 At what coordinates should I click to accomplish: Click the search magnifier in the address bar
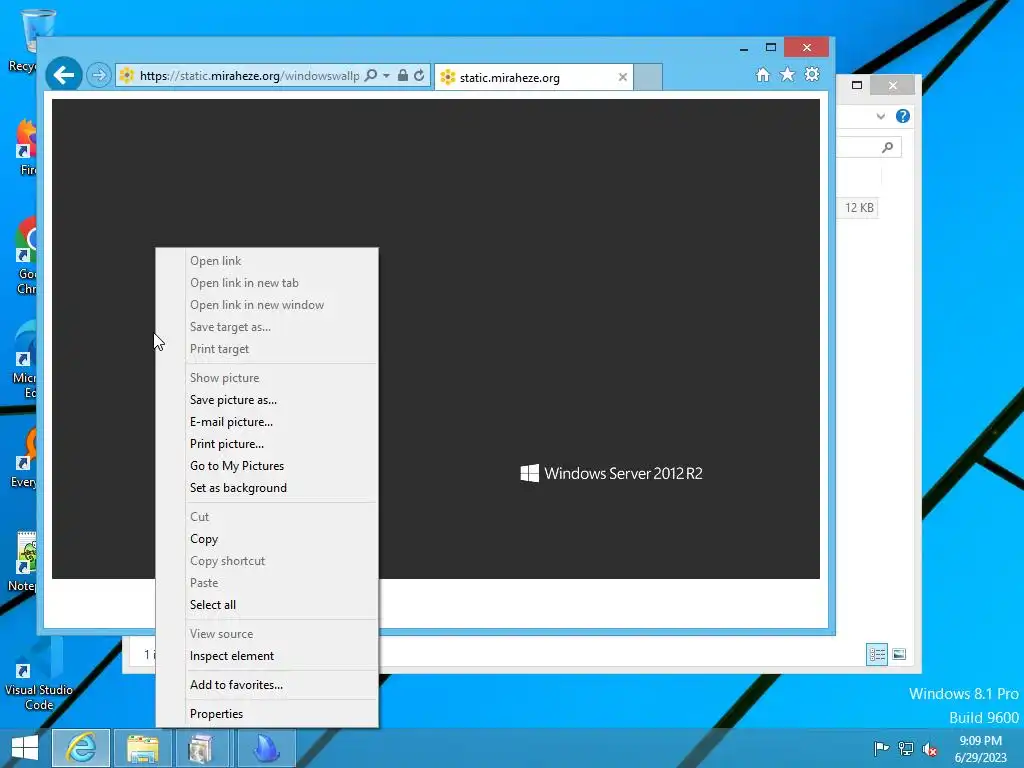pyautogui.click(x=370, y=75)
